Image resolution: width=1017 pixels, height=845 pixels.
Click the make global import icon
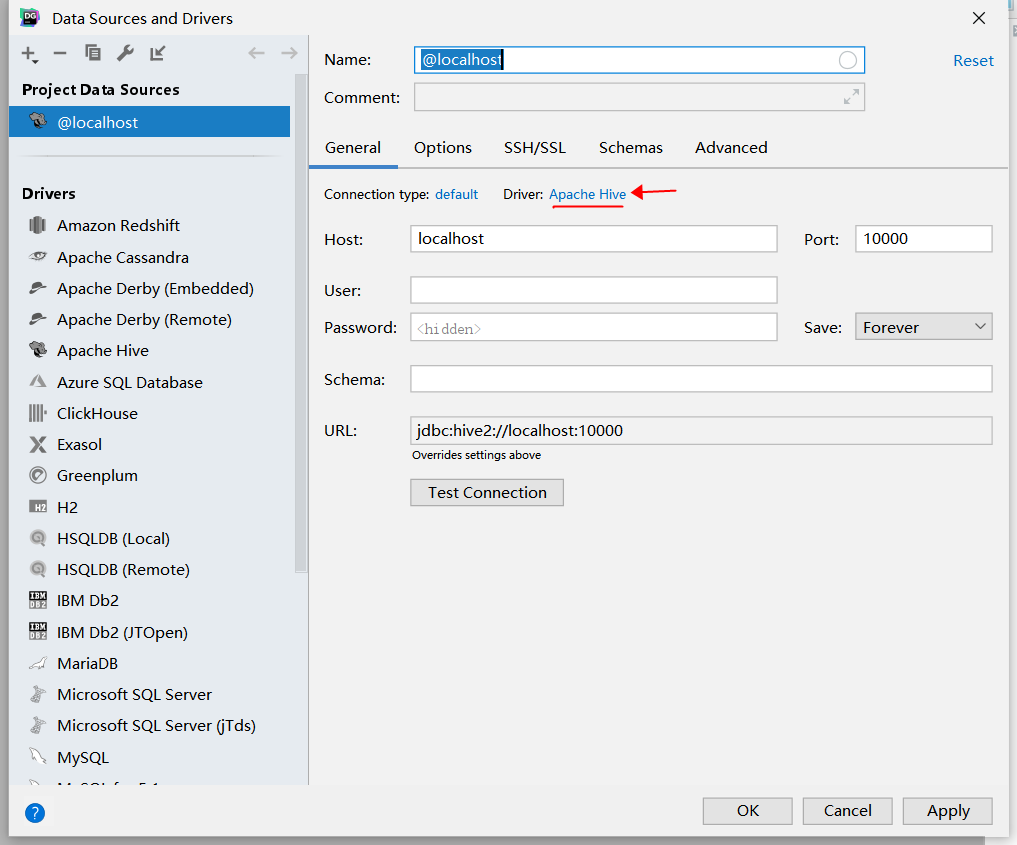pos(158,53)
